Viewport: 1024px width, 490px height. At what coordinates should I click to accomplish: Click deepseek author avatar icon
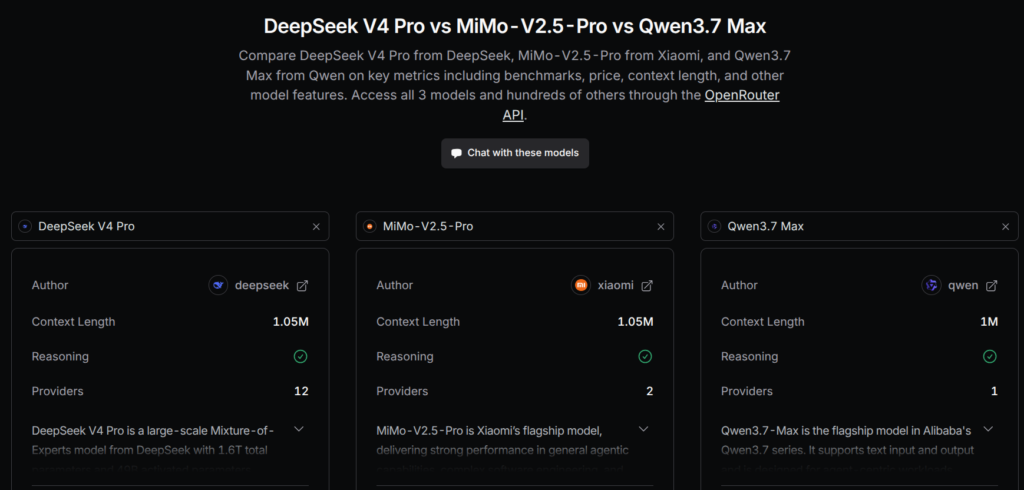point(219,286)
